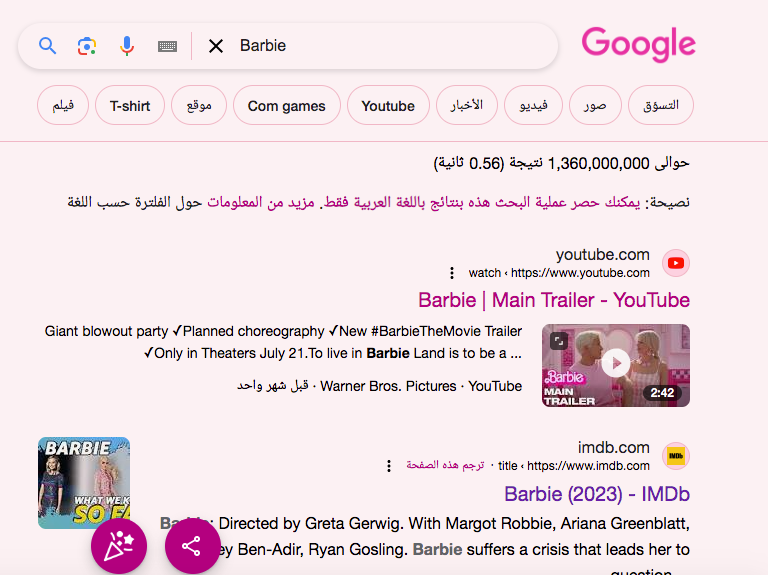The image size is (768, 575).
Task: Click the pink share button
Action: (x=192, y=546)
